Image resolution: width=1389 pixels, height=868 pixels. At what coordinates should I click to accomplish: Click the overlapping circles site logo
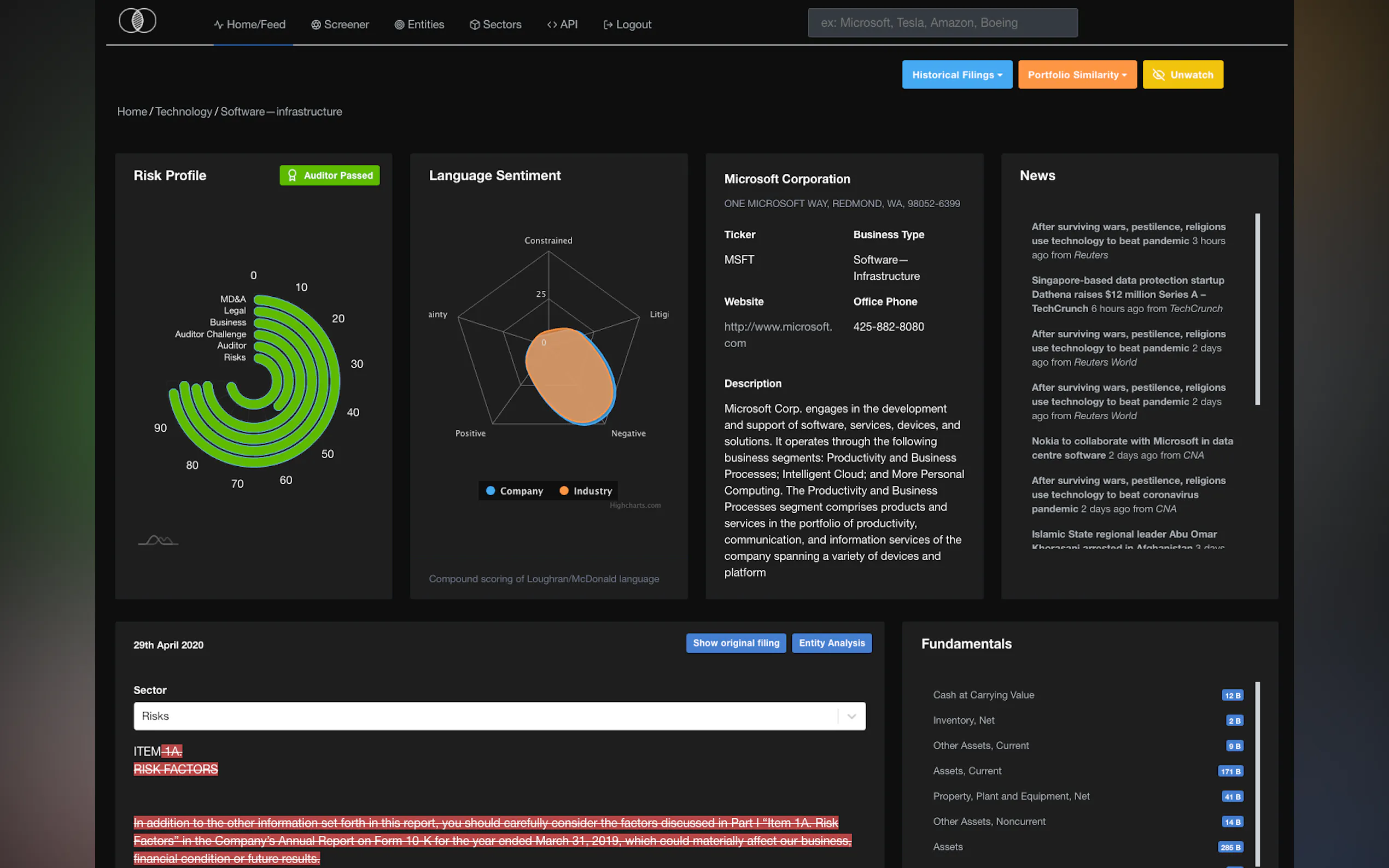tap(137, 21)
